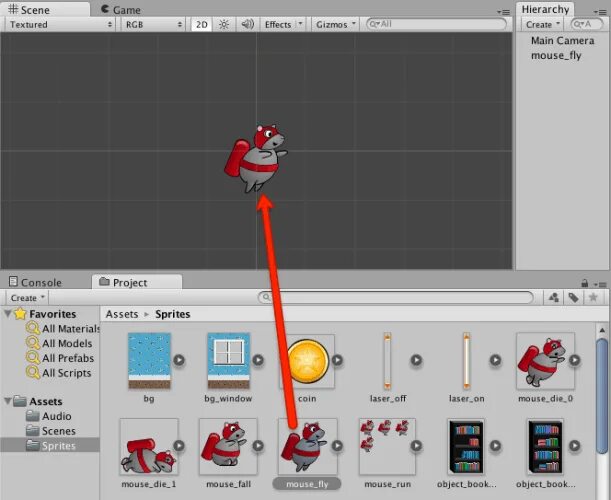Select the Hierarchy tab
The image size is (611, 500).
(x=545, y=9)
